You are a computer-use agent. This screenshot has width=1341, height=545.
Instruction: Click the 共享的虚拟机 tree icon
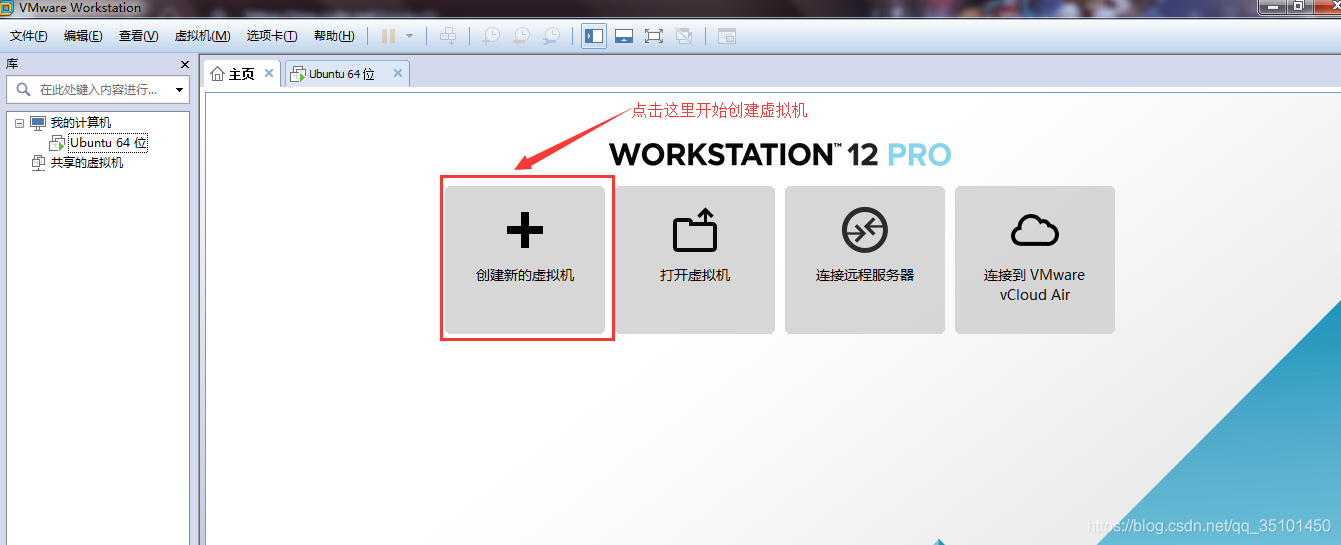click(x=38, y=163)
